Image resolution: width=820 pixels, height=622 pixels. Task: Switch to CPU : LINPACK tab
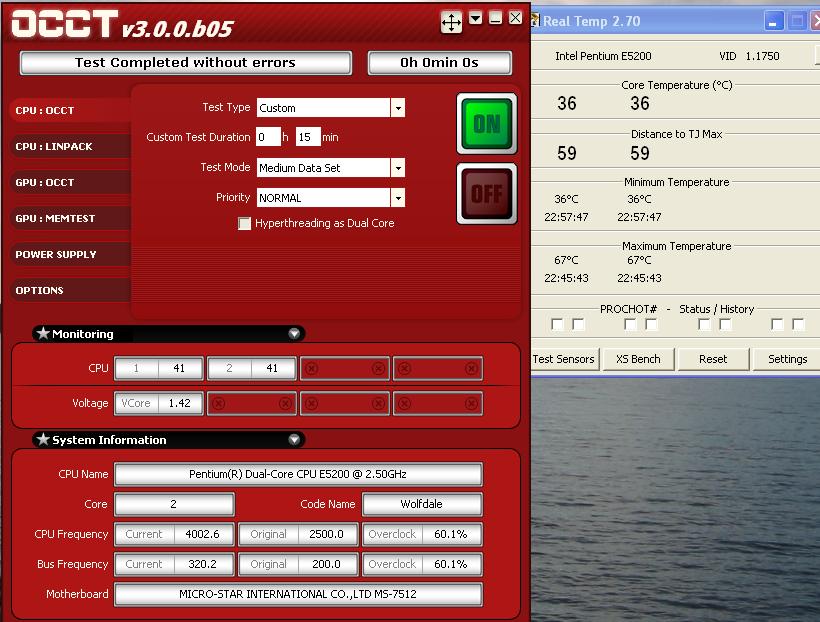[70, 146]
